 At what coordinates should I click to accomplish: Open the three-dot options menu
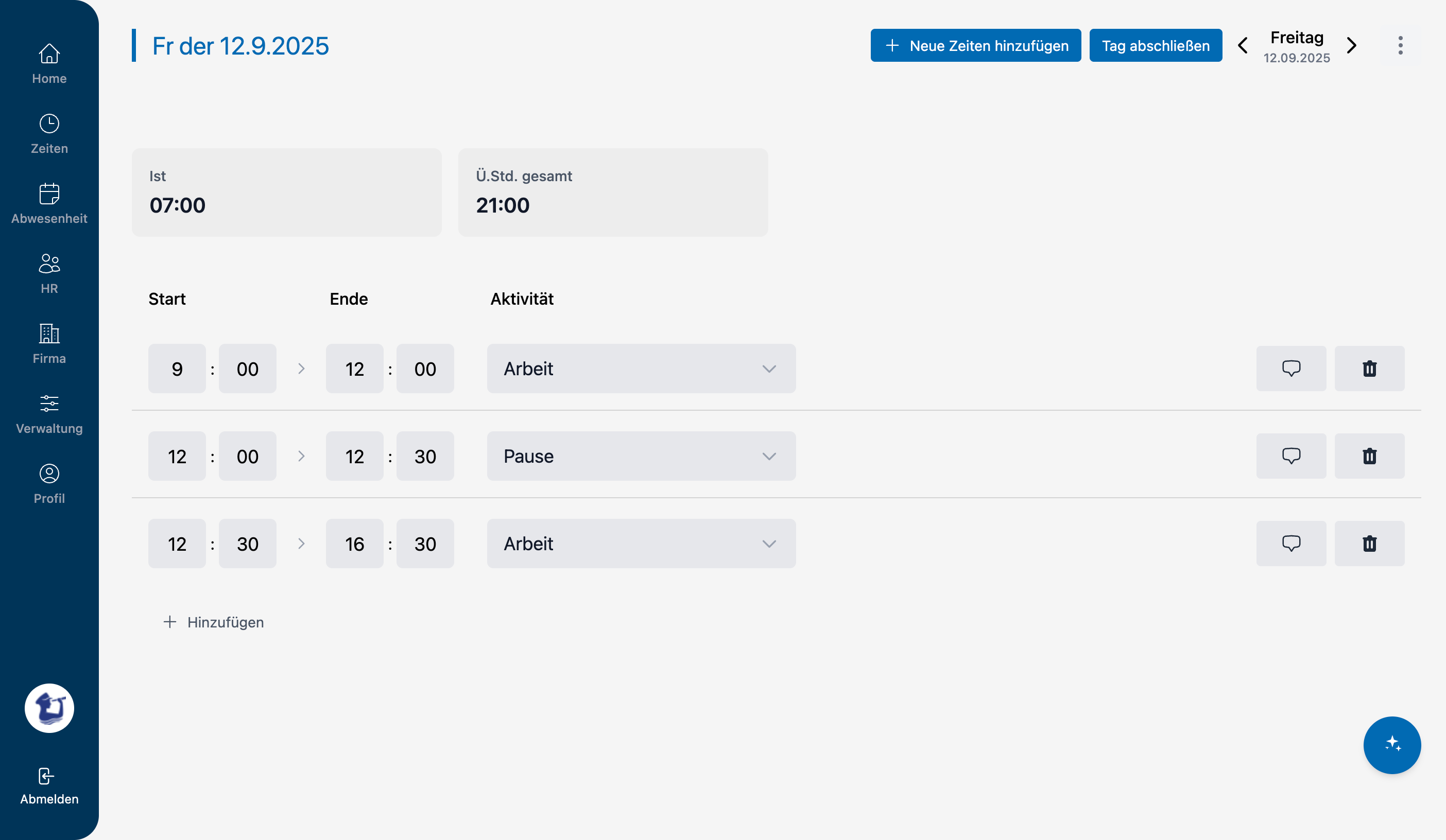(1400, 45)
